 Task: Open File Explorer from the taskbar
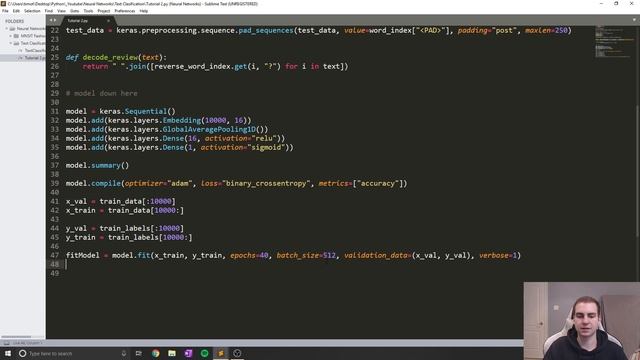point(172,353)
